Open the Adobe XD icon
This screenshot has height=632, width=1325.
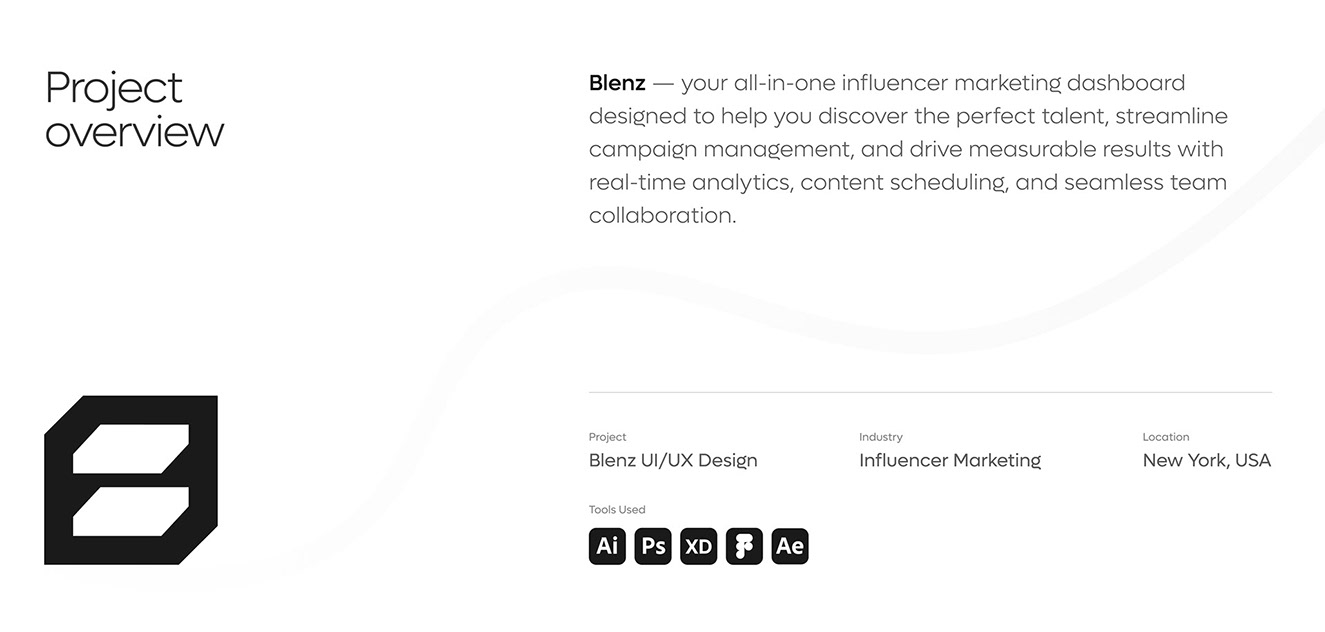coord(699,546)
